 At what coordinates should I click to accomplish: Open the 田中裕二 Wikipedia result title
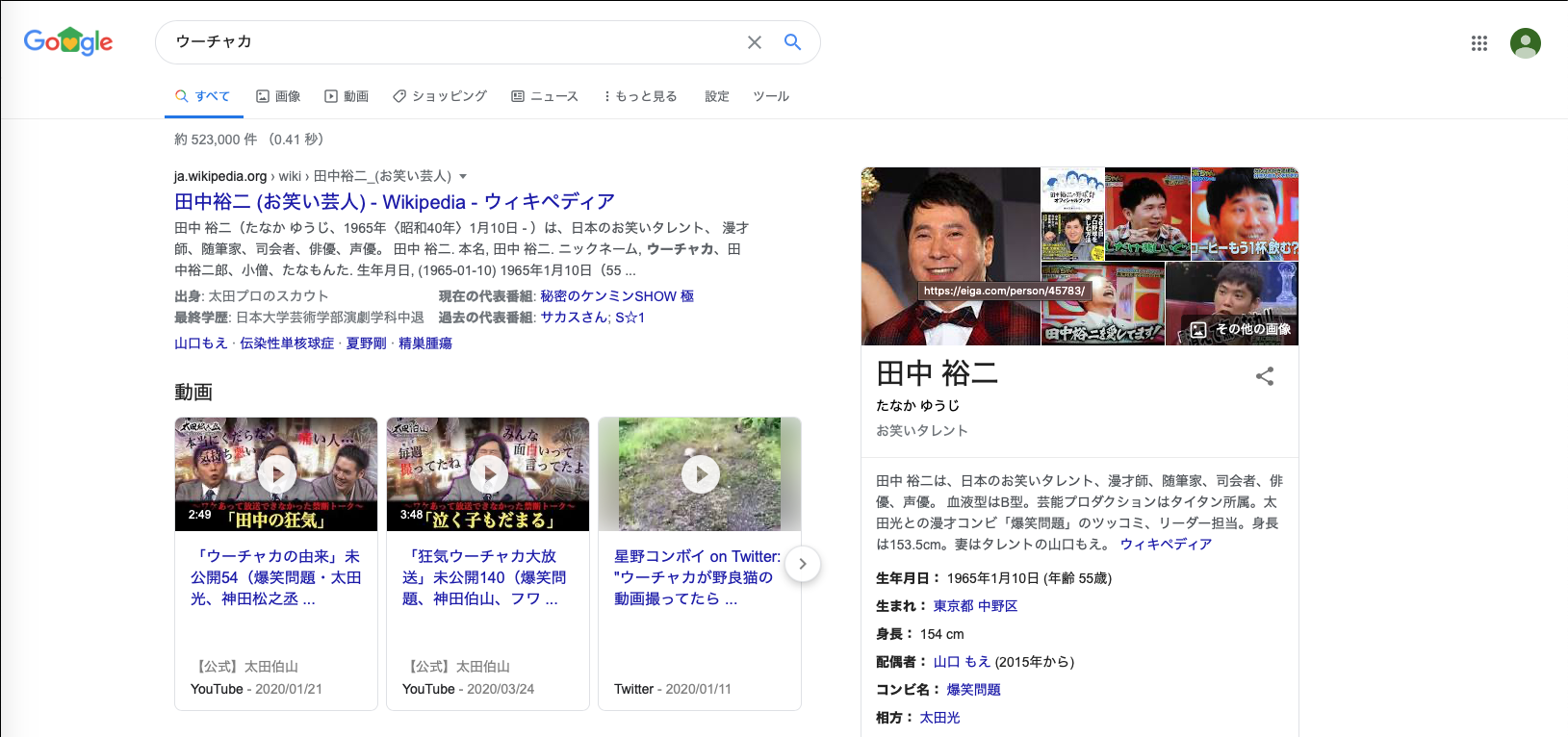[395, 201]
